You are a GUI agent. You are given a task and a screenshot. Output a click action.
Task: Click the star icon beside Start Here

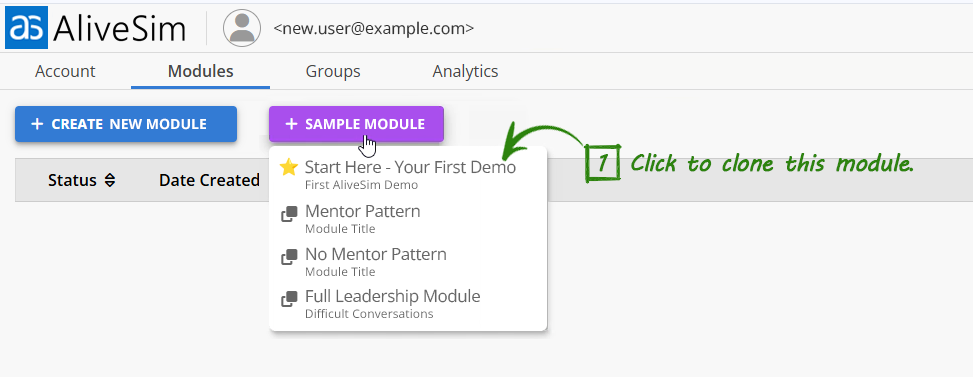click(x=289, y=167)
